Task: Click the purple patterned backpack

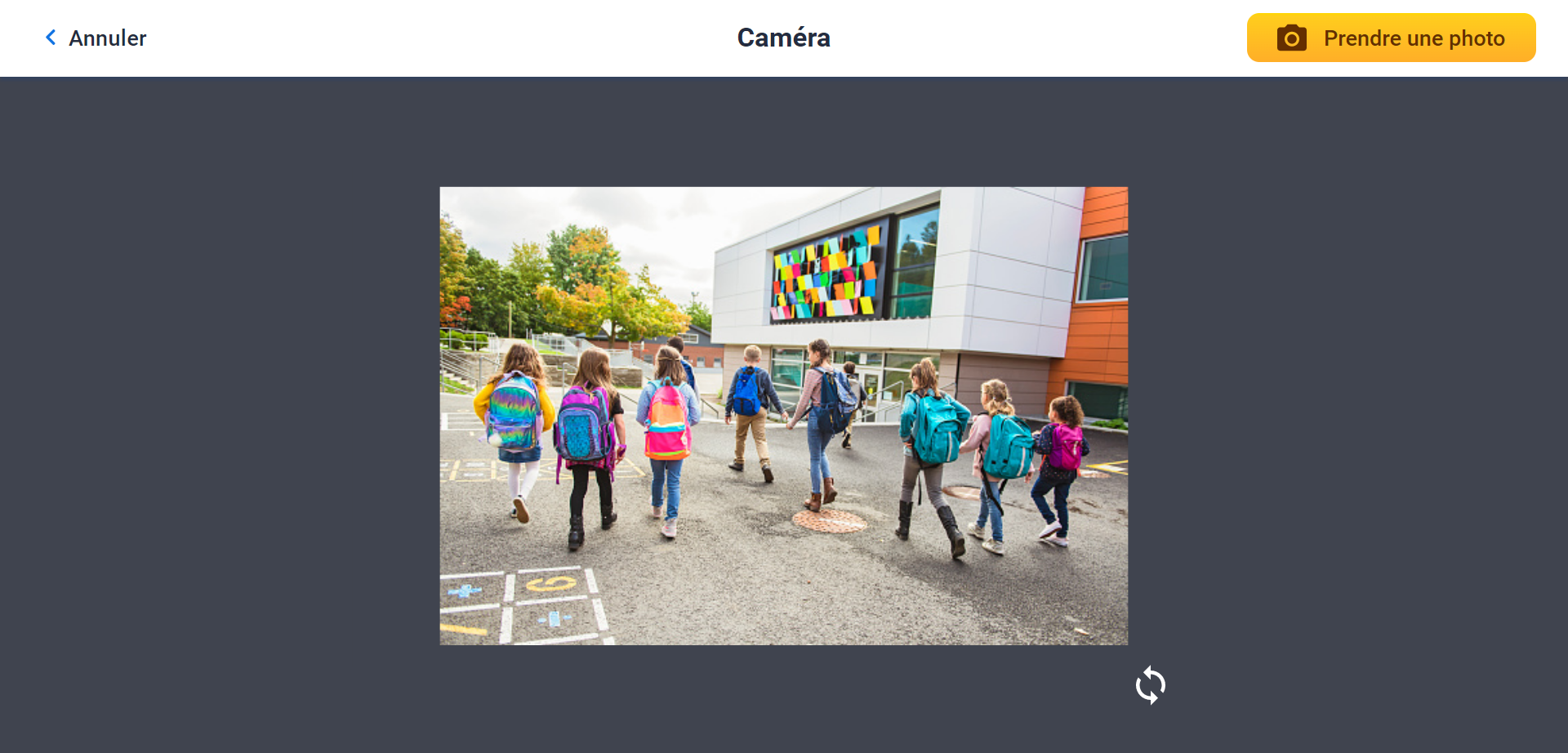Action: pyautogui.click(x=584, y=425)
